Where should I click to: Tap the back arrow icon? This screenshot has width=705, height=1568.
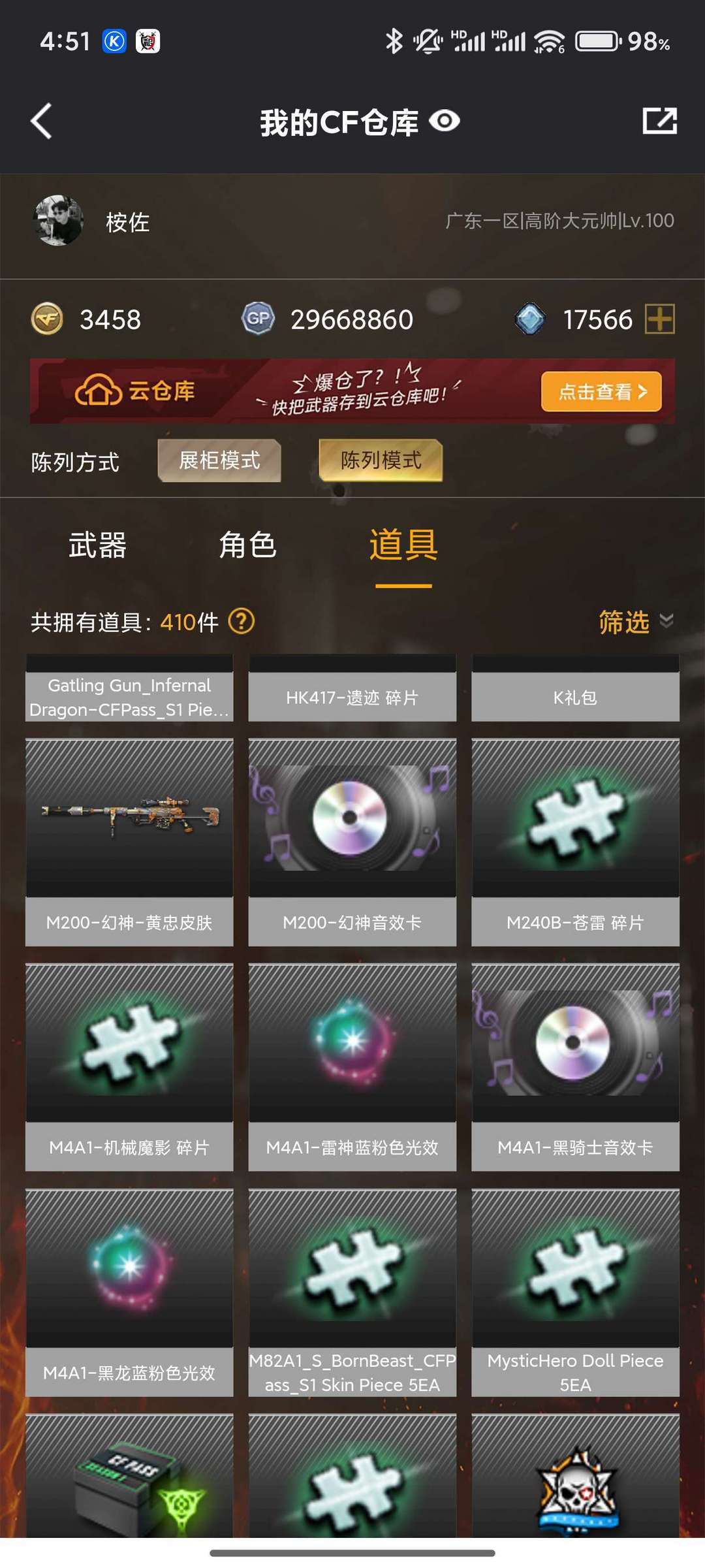pyautogui.click(x=41, y=121)
